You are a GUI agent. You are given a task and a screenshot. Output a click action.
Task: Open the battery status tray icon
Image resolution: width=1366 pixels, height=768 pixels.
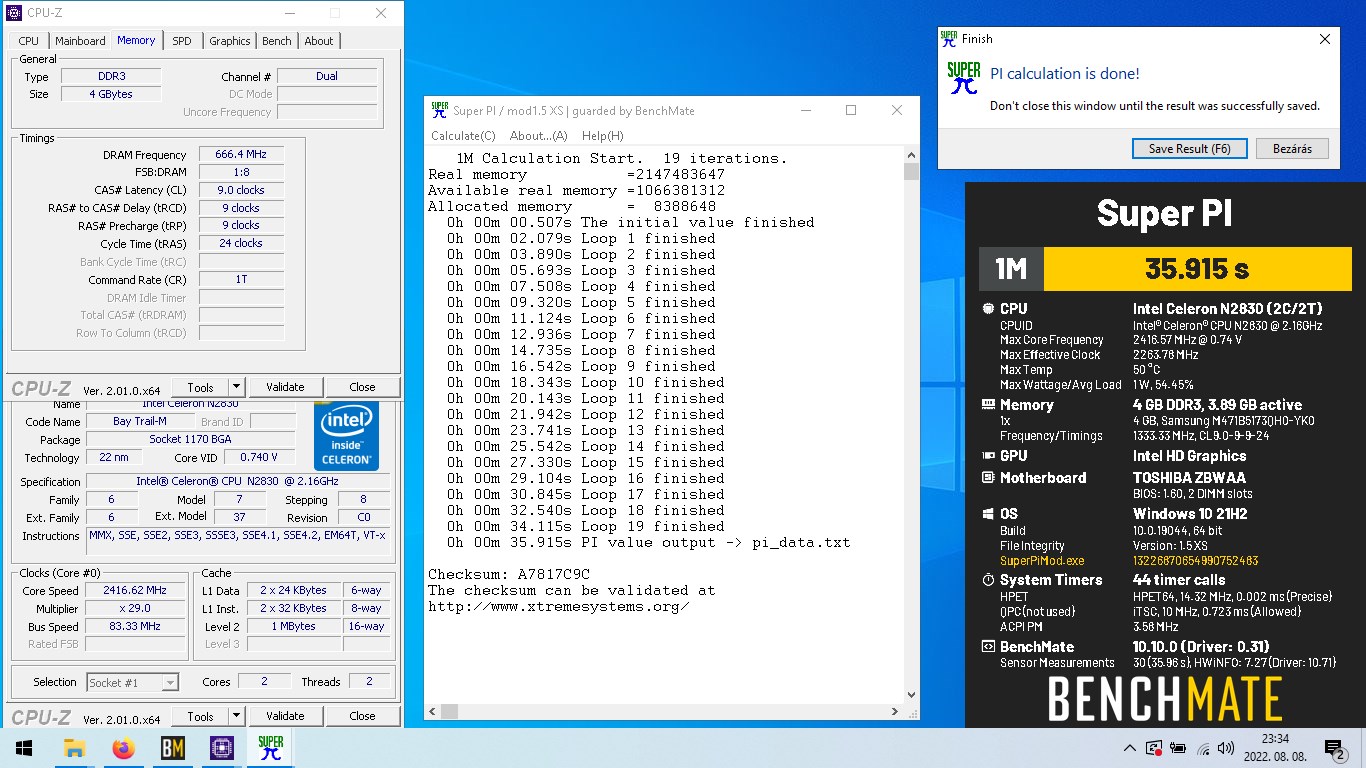point(1178,748)
